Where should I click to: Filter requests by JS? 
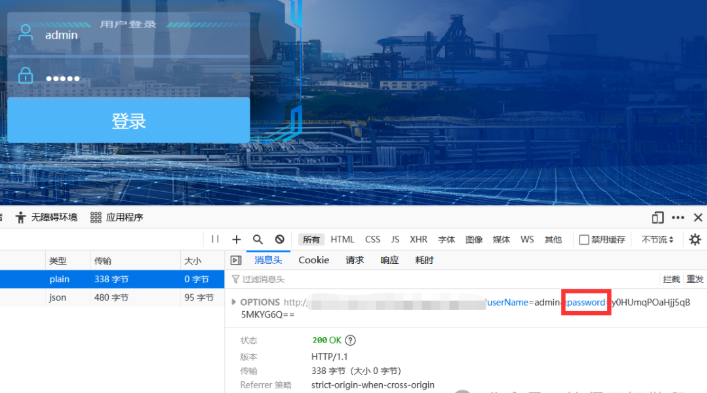coord(395,239)
